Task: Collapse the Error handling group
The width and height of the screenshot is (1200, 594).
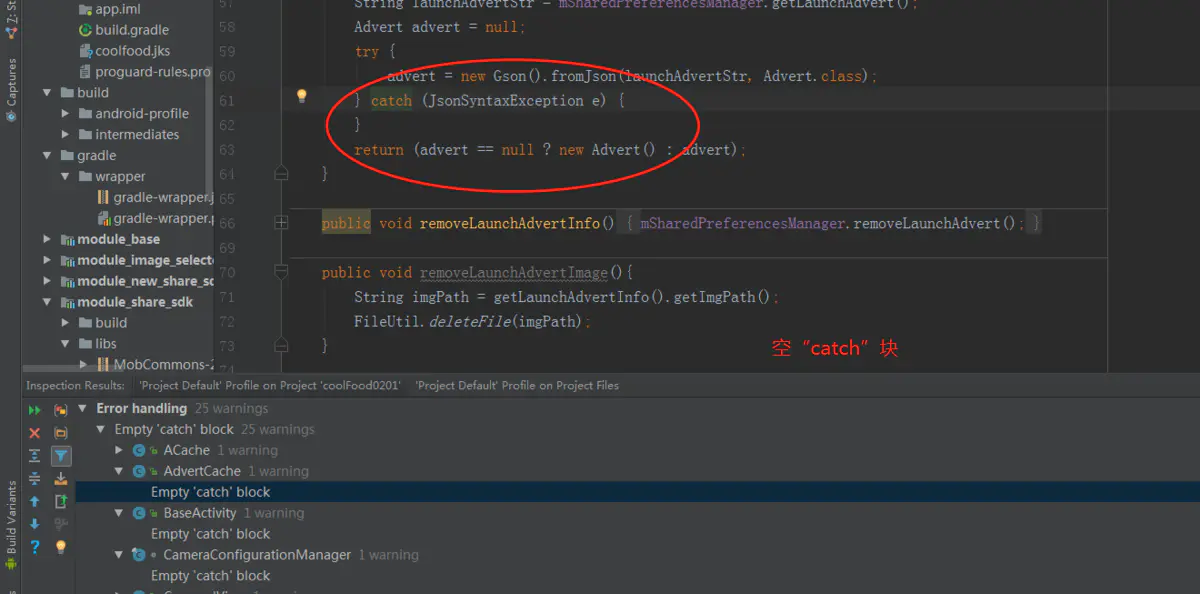Action: point(85,408)
